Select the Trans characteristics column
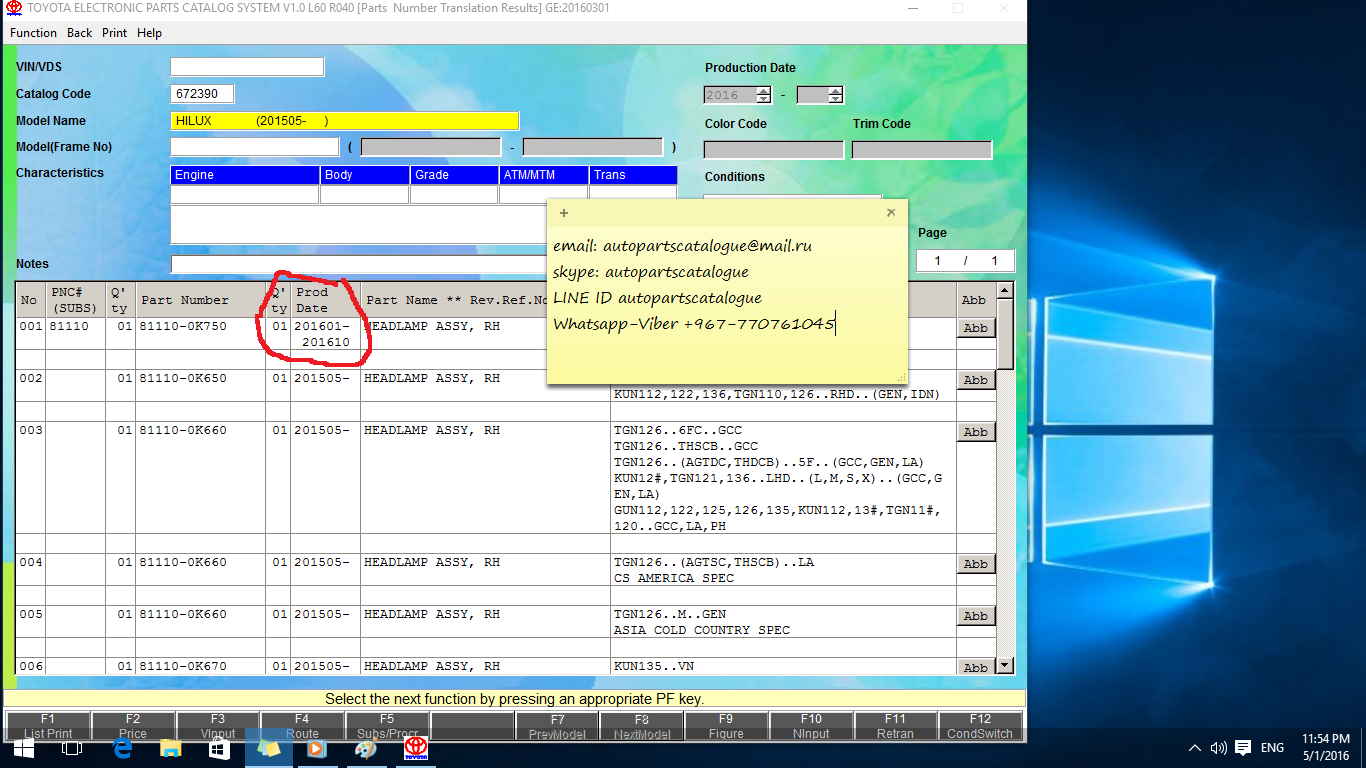This screenshot has width=1366, height=768. pos(633,175)
